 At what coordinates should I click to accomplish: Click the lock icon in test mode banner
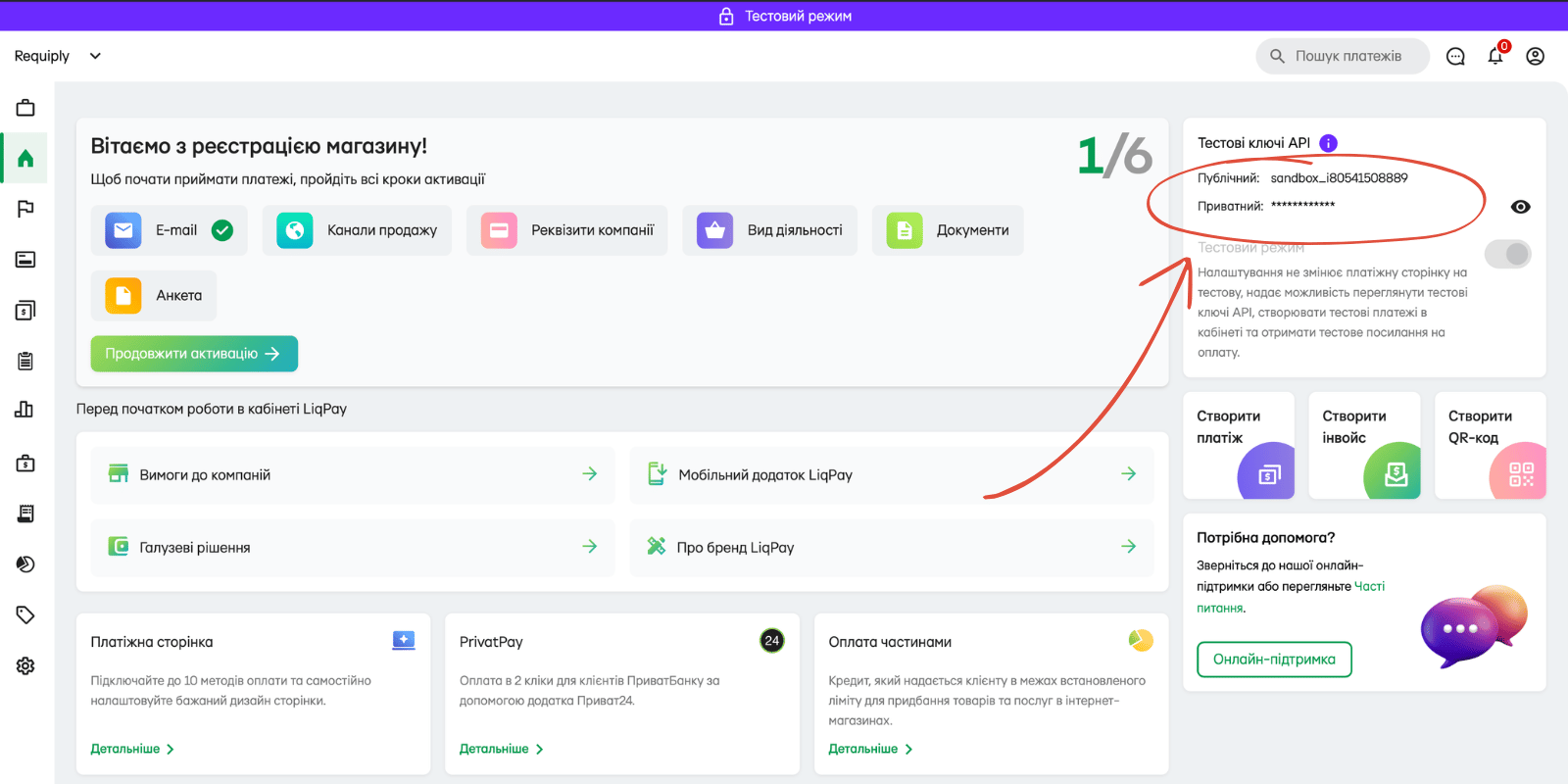pos(726,16)
